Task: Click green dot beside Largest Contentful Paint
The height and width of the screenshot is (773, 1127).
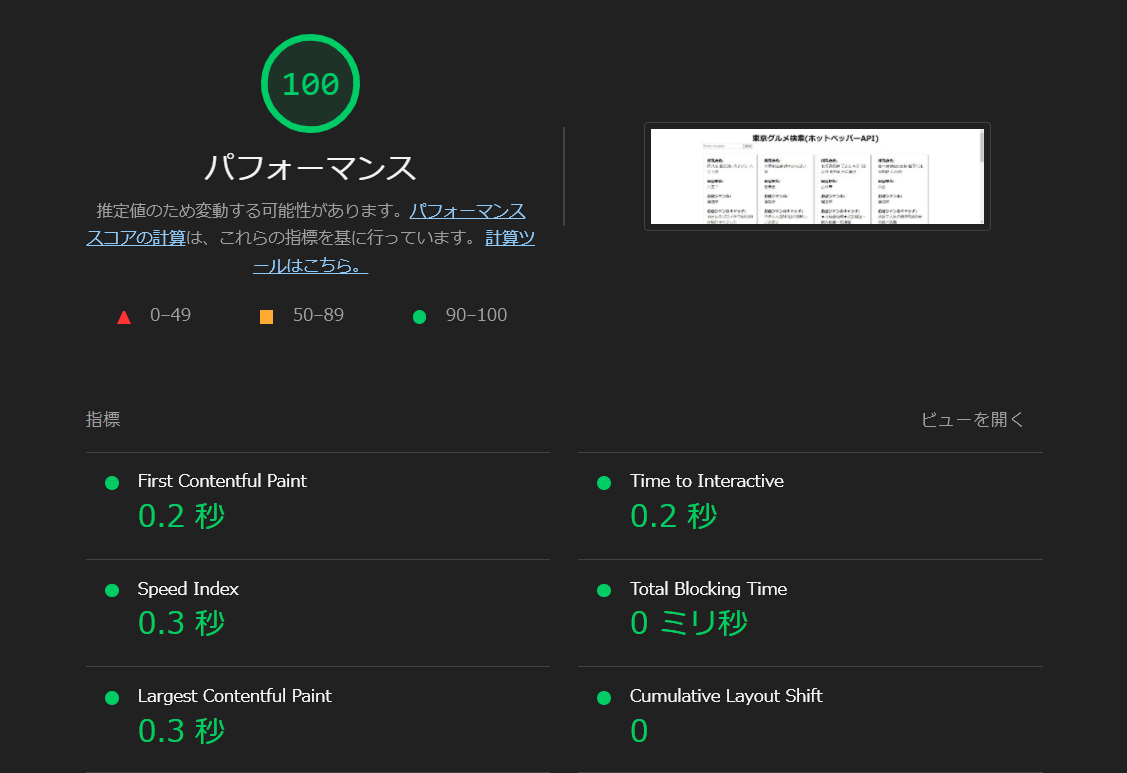Action: [112, 697]
